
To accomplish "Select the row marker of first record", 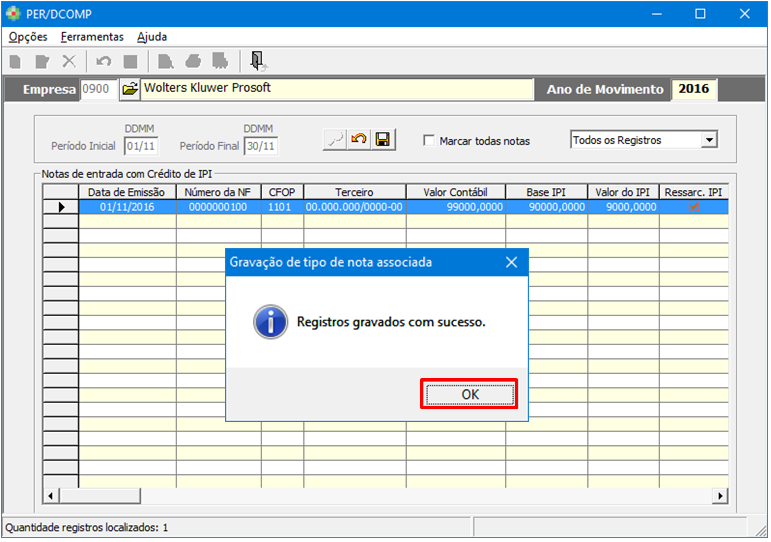I will [61, 207].
